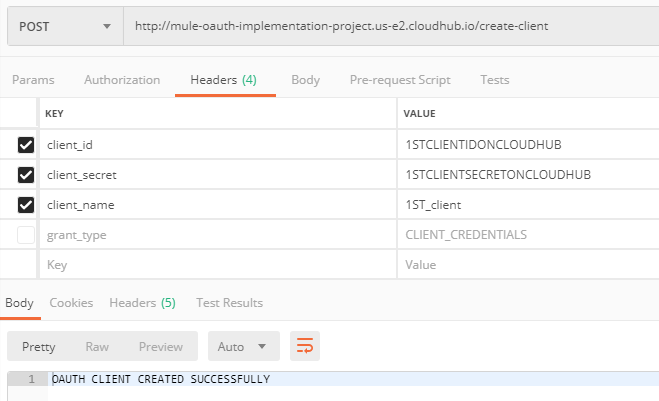Expand the Auto format dropdown

(243, 347)
